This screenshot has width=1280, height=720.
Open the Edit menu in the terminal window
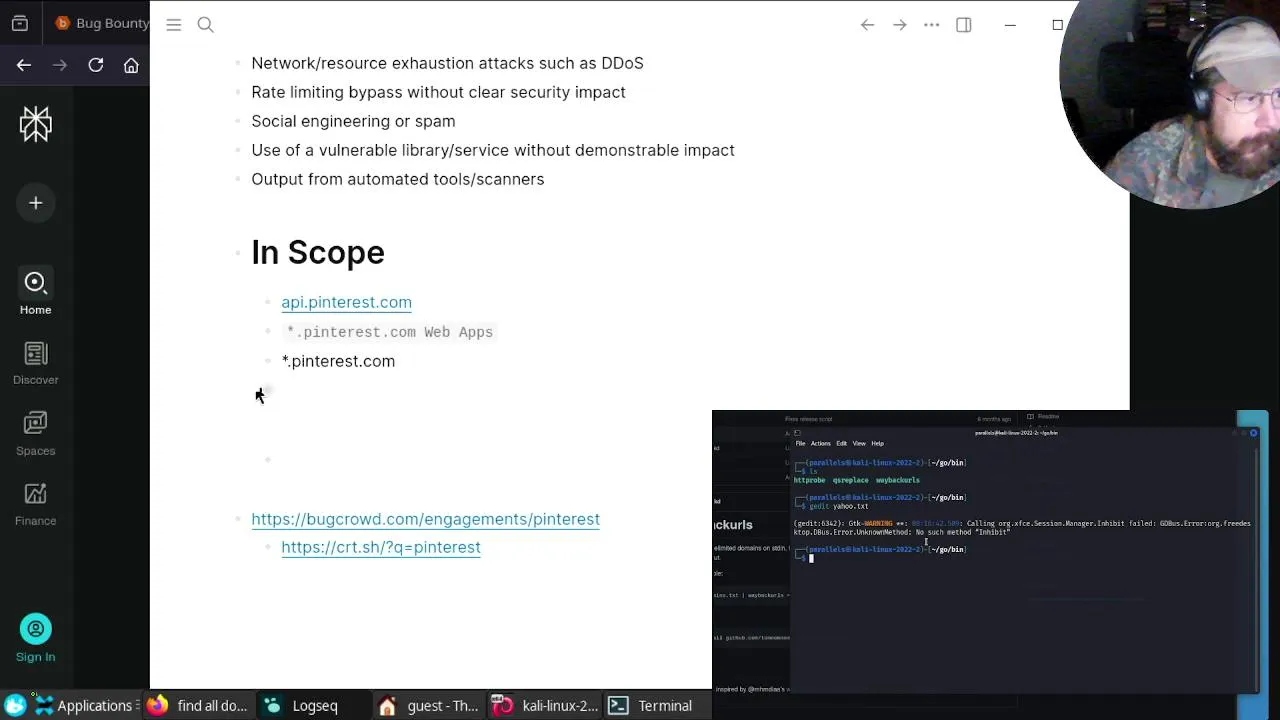[841, 443]
